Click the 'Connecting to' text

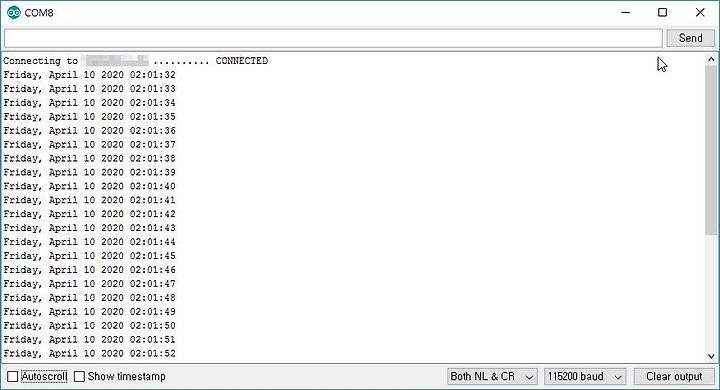(x=40, y=61)
